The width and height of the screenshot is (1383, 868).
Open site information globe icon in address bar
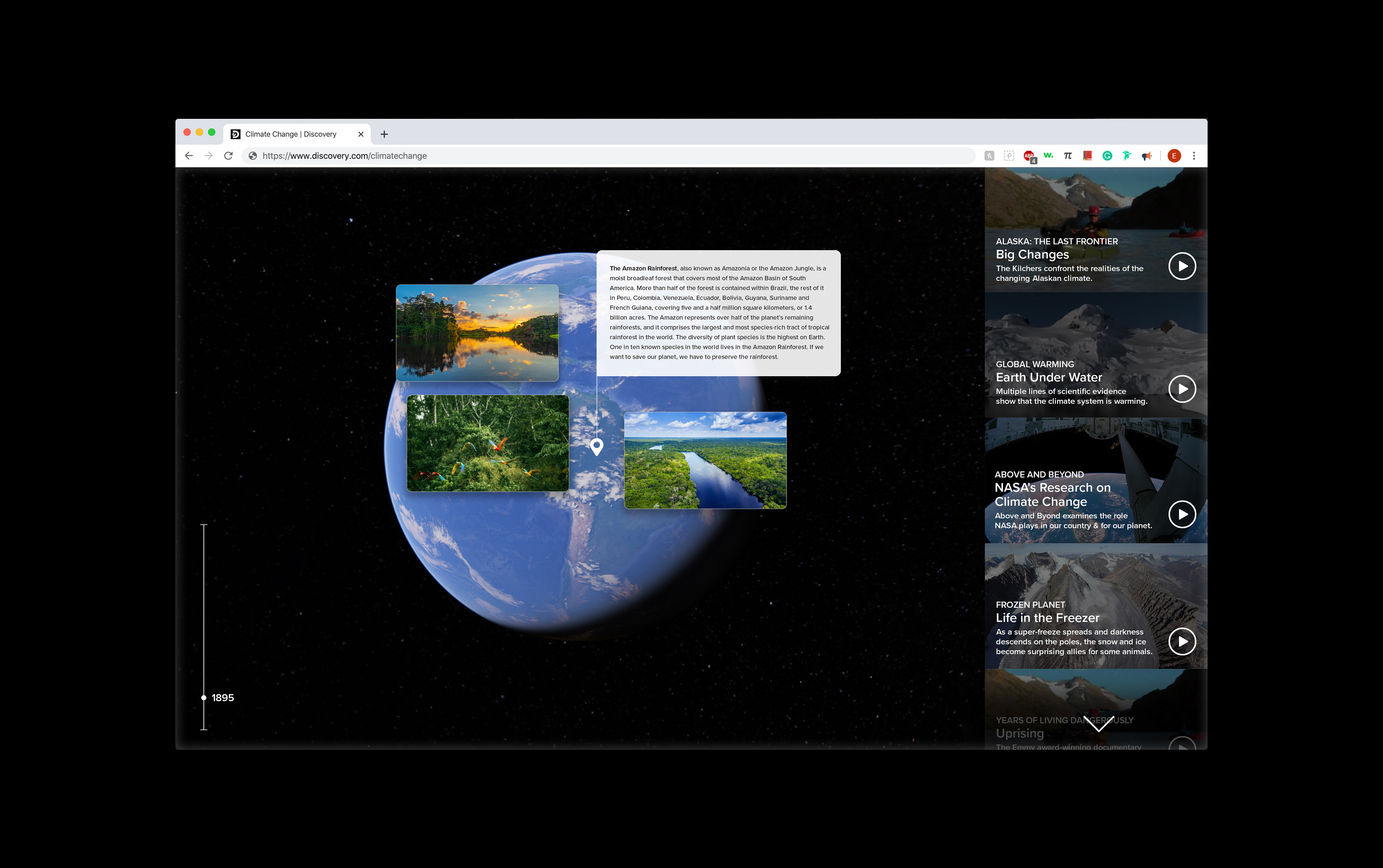(252, 156)
